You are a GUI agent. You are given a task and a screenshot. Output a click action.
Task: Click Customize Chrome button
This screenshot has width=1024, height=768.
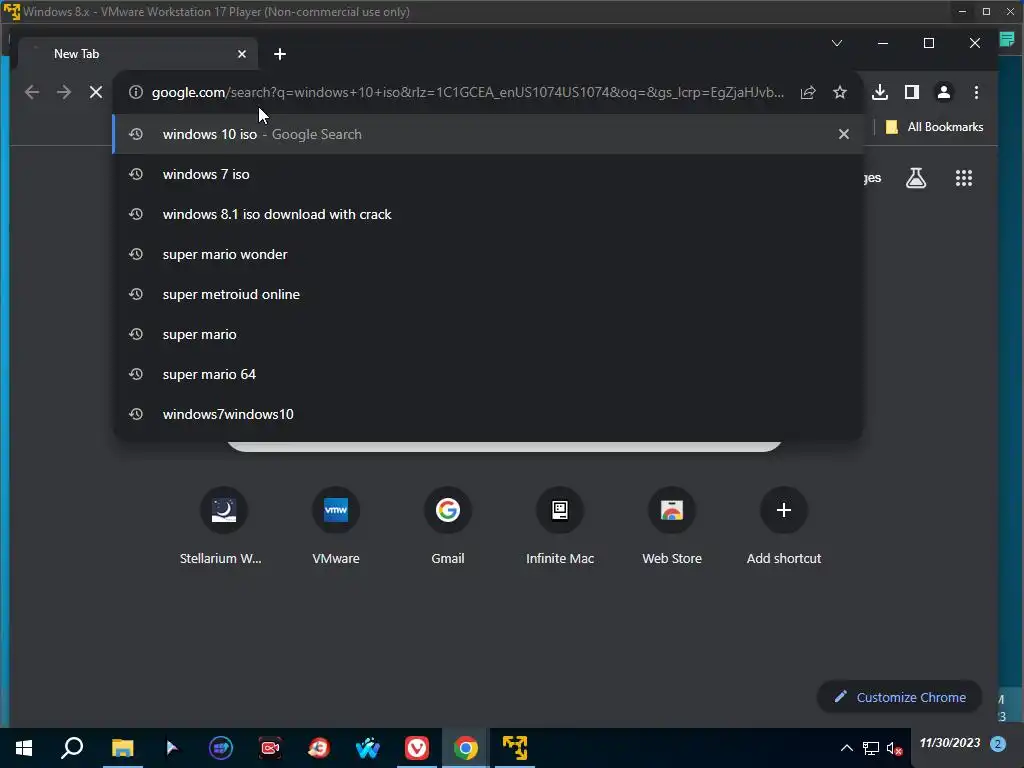click(x=899, y=697)
